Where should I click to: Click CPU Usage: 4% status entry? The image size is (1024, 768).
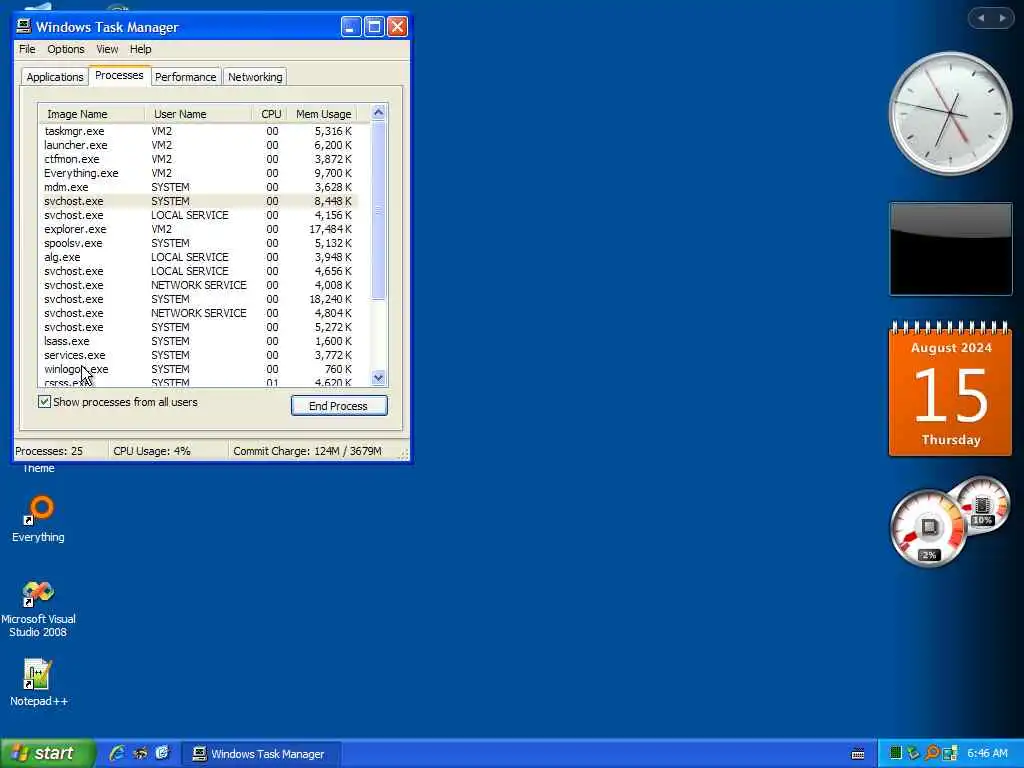click(152, 451)
